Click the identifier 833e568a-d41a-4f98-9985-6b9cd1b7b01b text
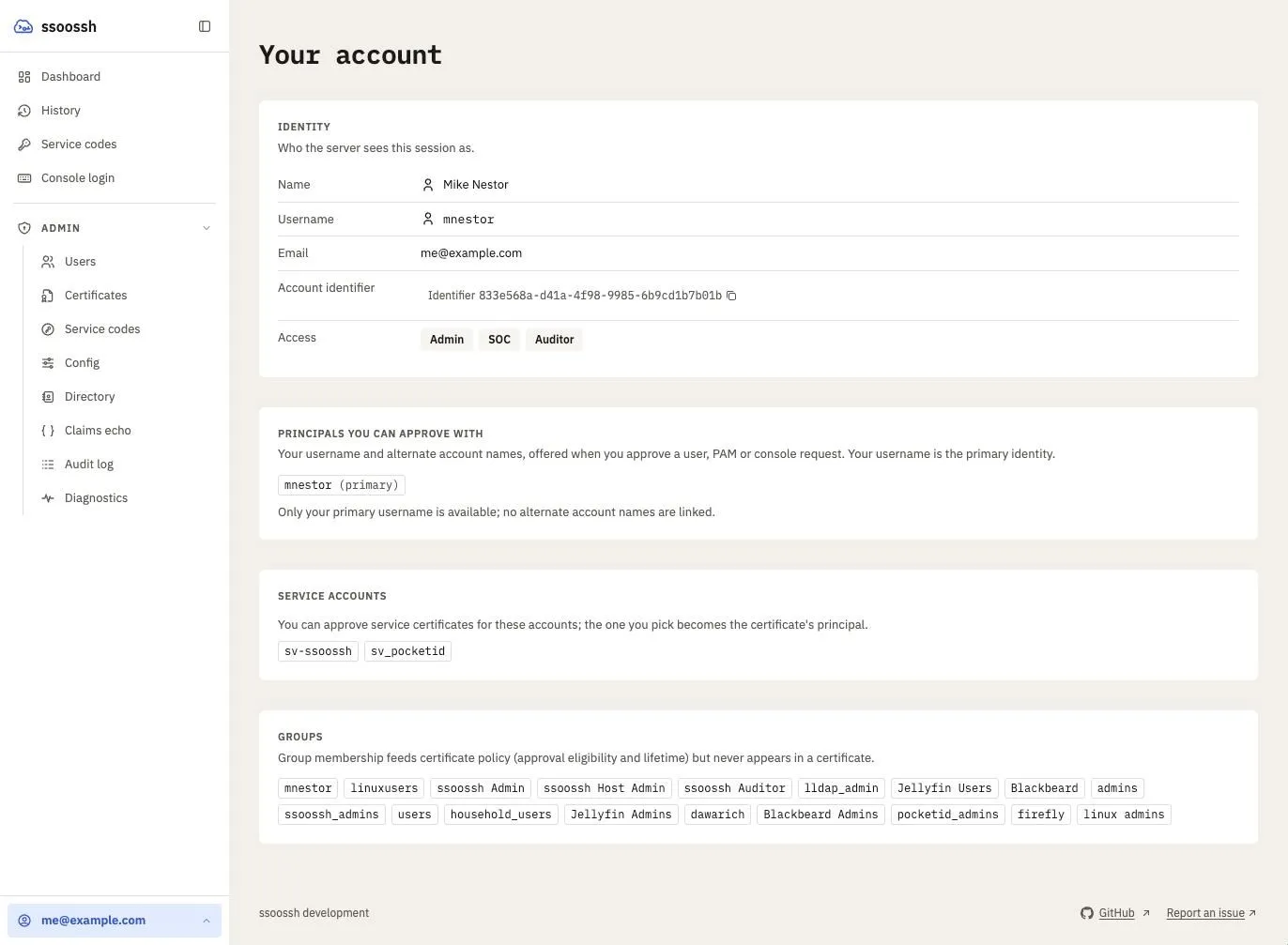This screenshot has height=945, width=1288. tap(600, 296)
